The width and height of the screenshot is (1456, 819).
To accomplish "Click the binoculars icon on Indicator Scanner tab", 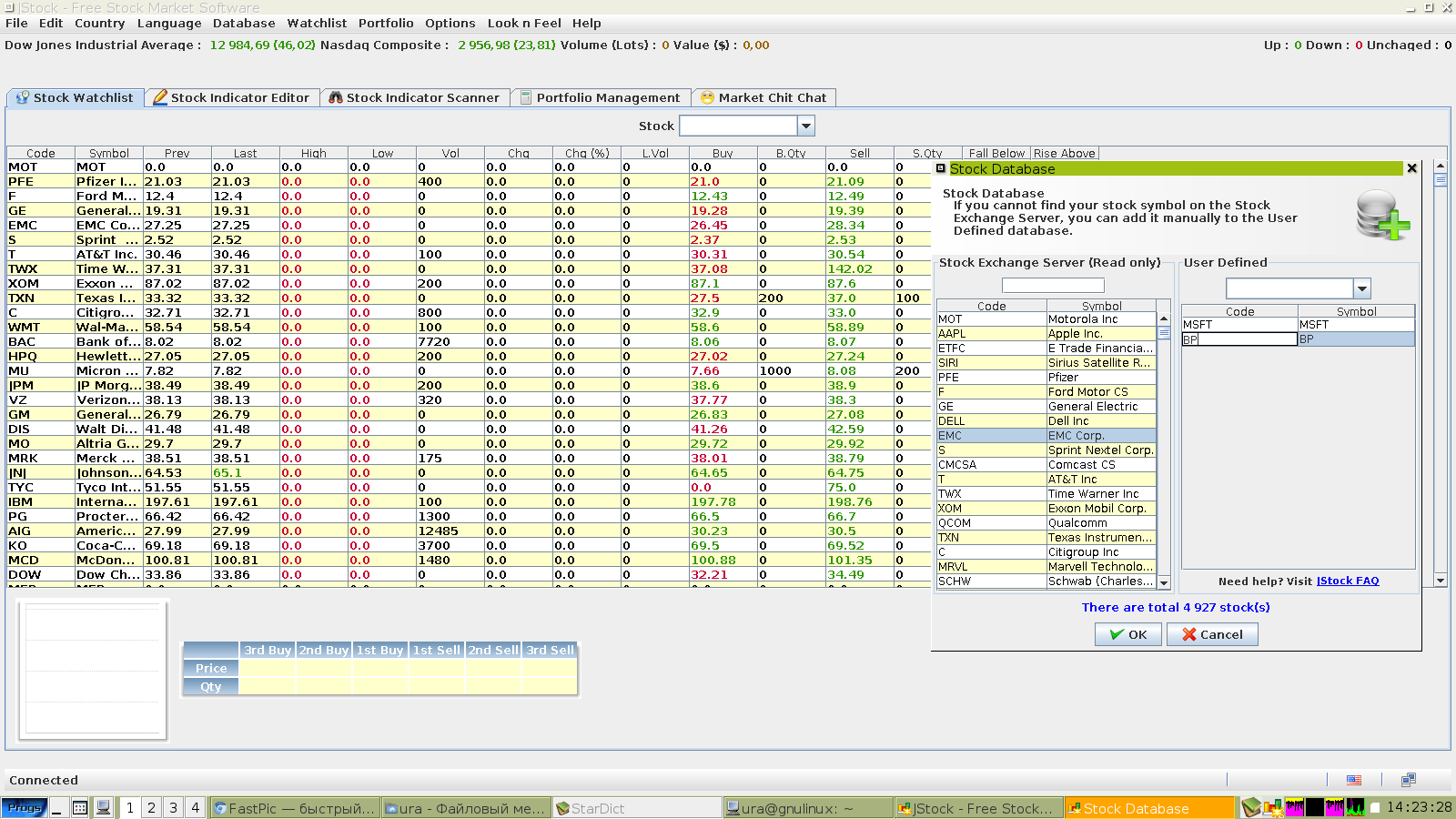I will pyautogui.click(x=336, y=97).
